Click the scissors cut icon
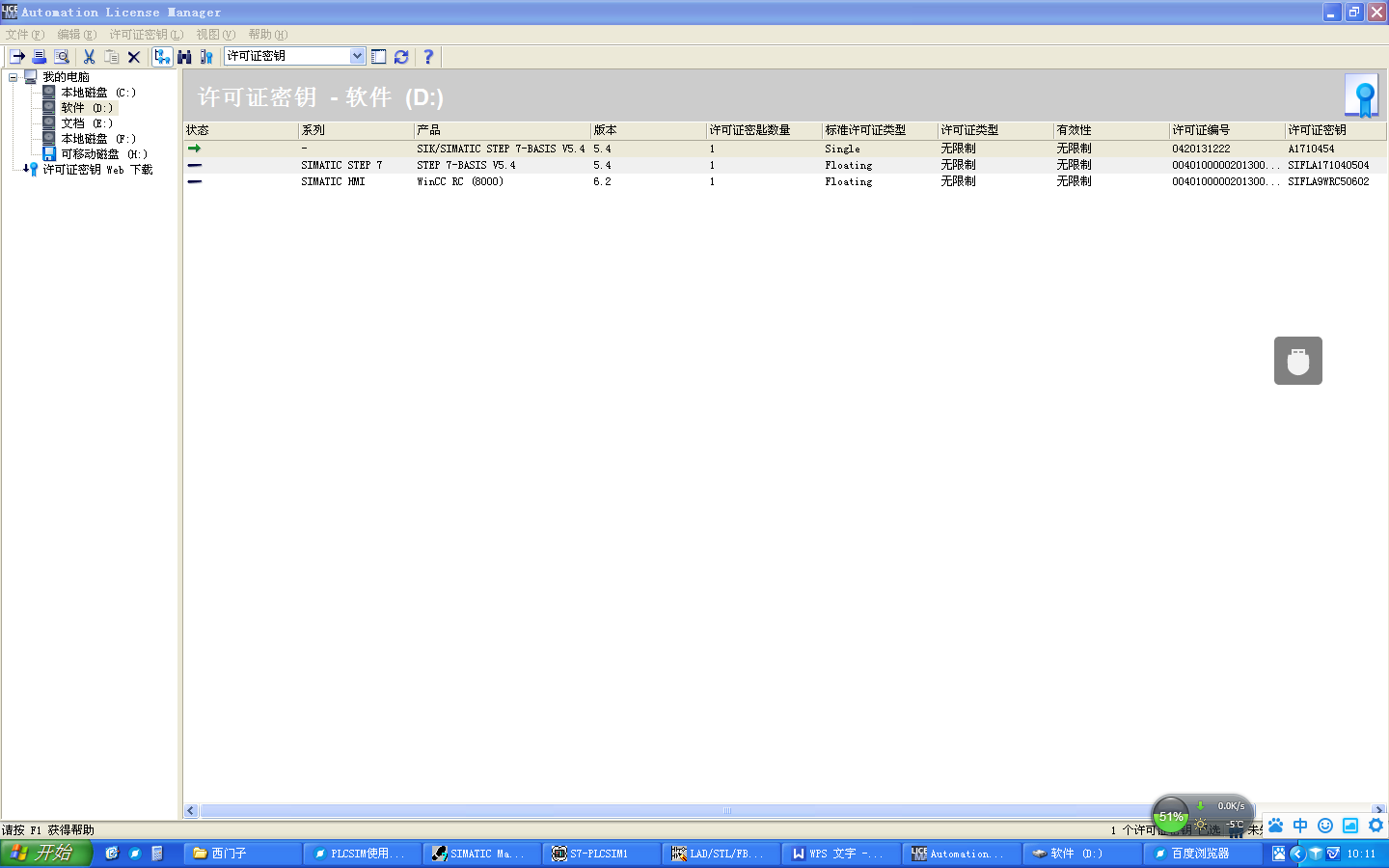Viewport: 1389px width, 868px height. [90, 57]
